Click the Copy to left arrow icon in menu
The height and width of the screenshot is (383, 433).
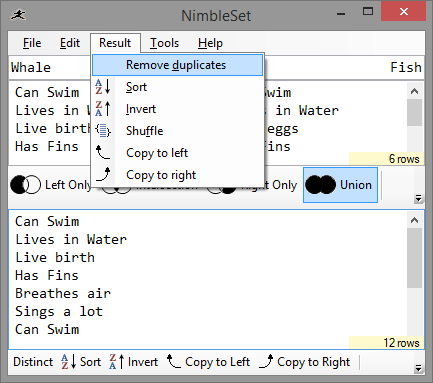click(x=103, y=152)
